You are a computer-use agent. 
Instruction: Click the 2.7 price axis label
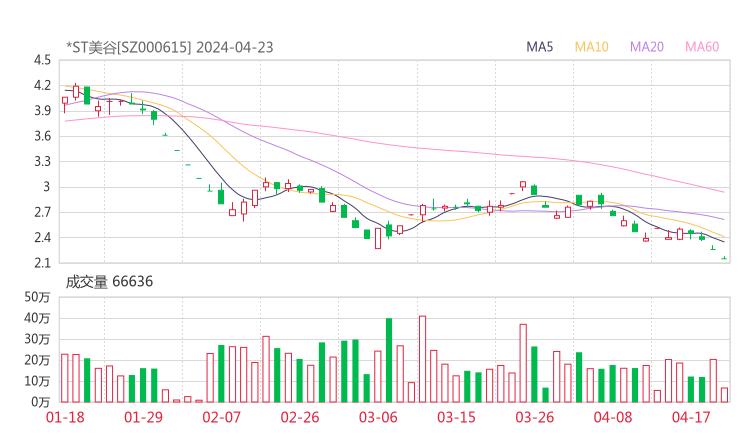[42, 212]
